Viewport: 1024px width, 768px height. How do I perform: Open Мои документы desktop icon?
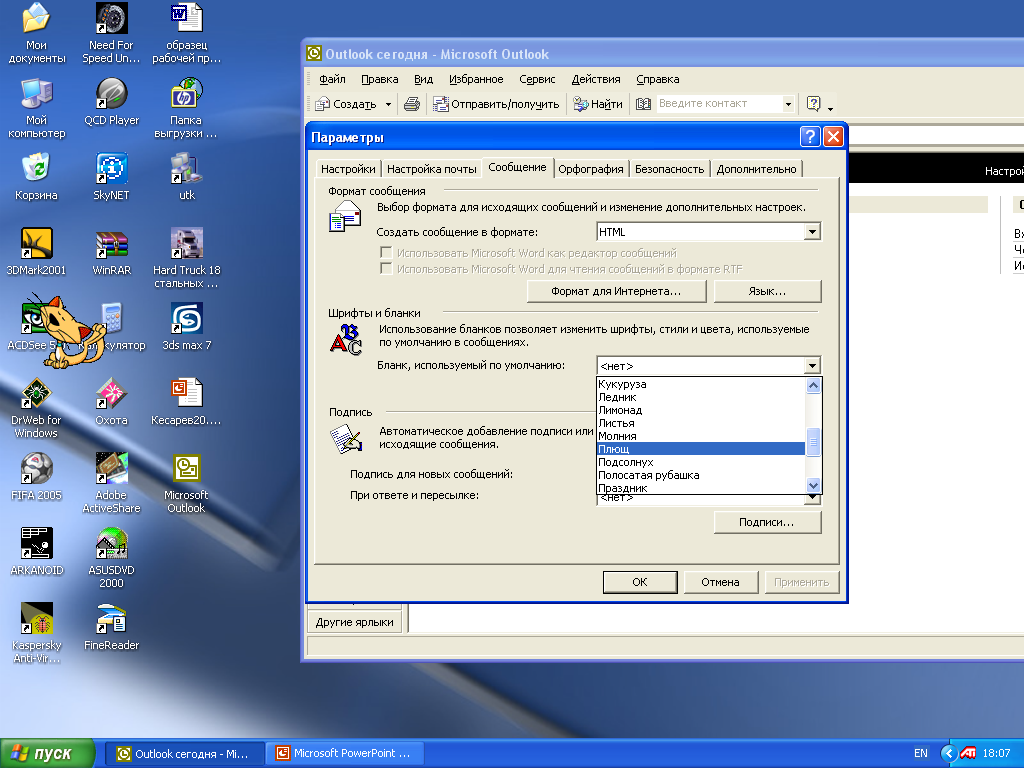pyautogui.click(x=37, y=33)
